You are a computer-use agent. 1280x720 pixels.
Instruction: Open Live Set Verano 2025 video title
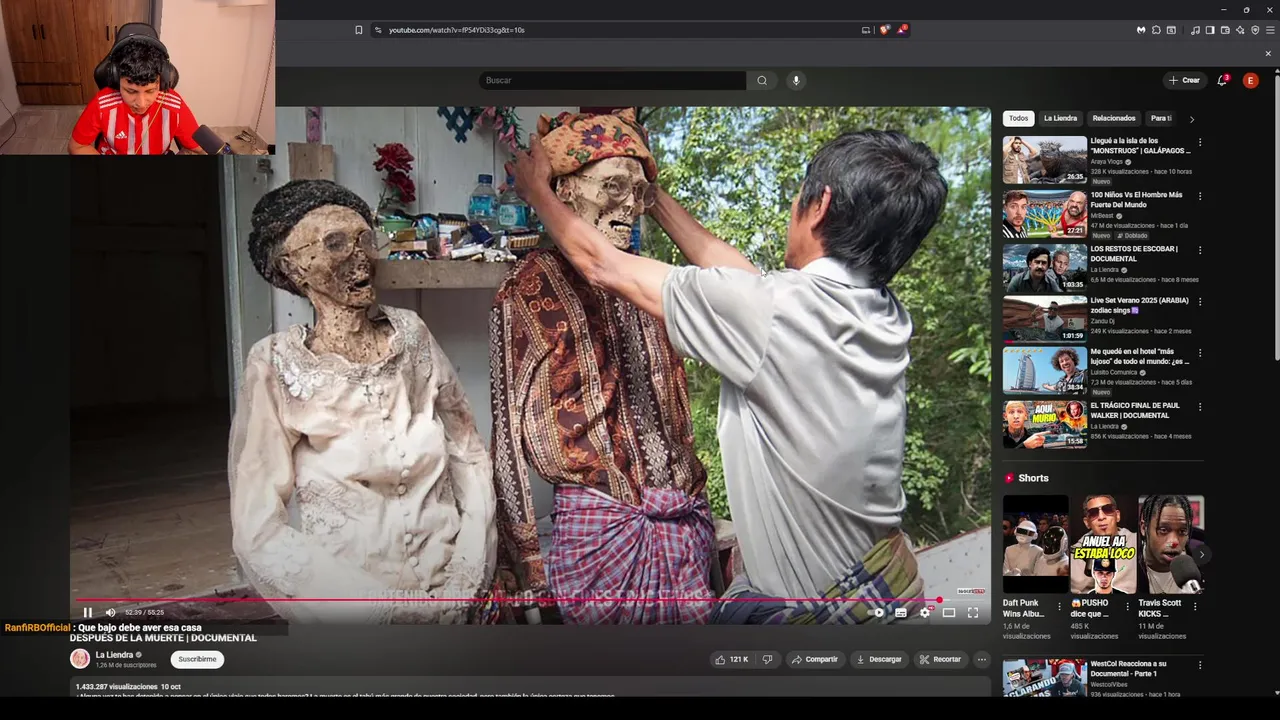(1140, 305)
